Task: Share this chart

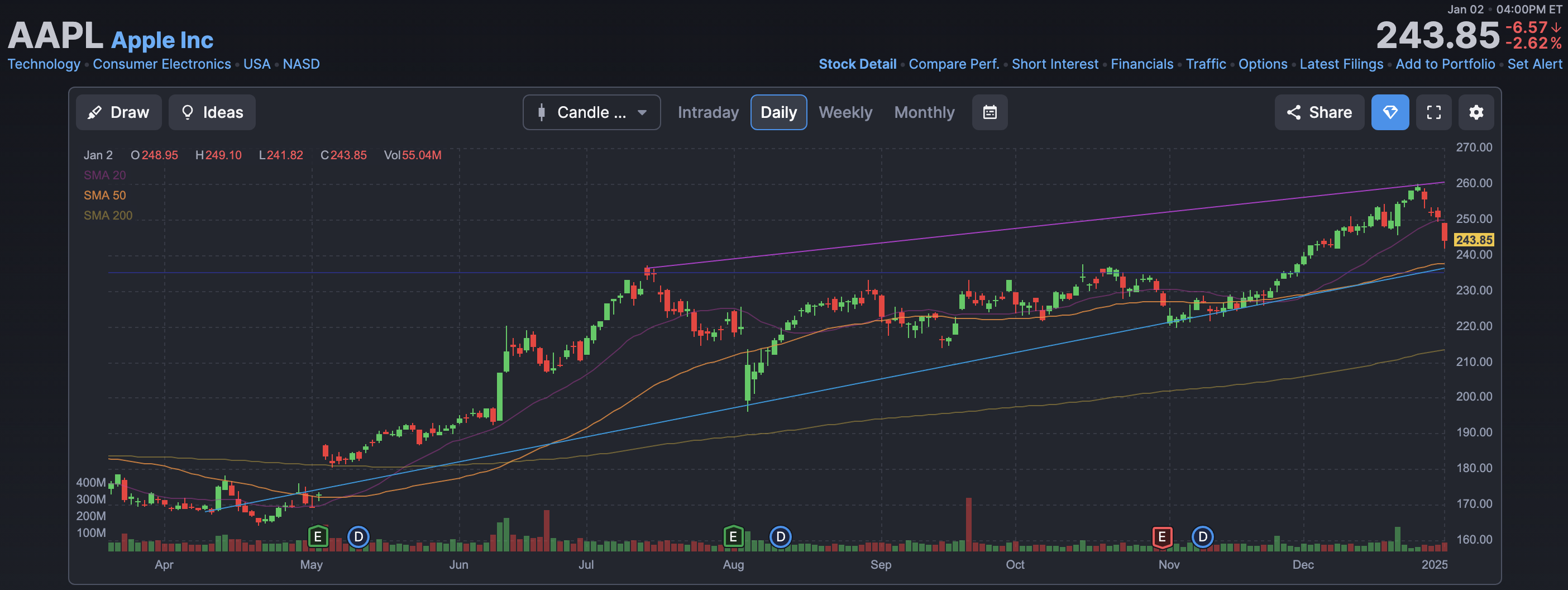Action: 1320,112
